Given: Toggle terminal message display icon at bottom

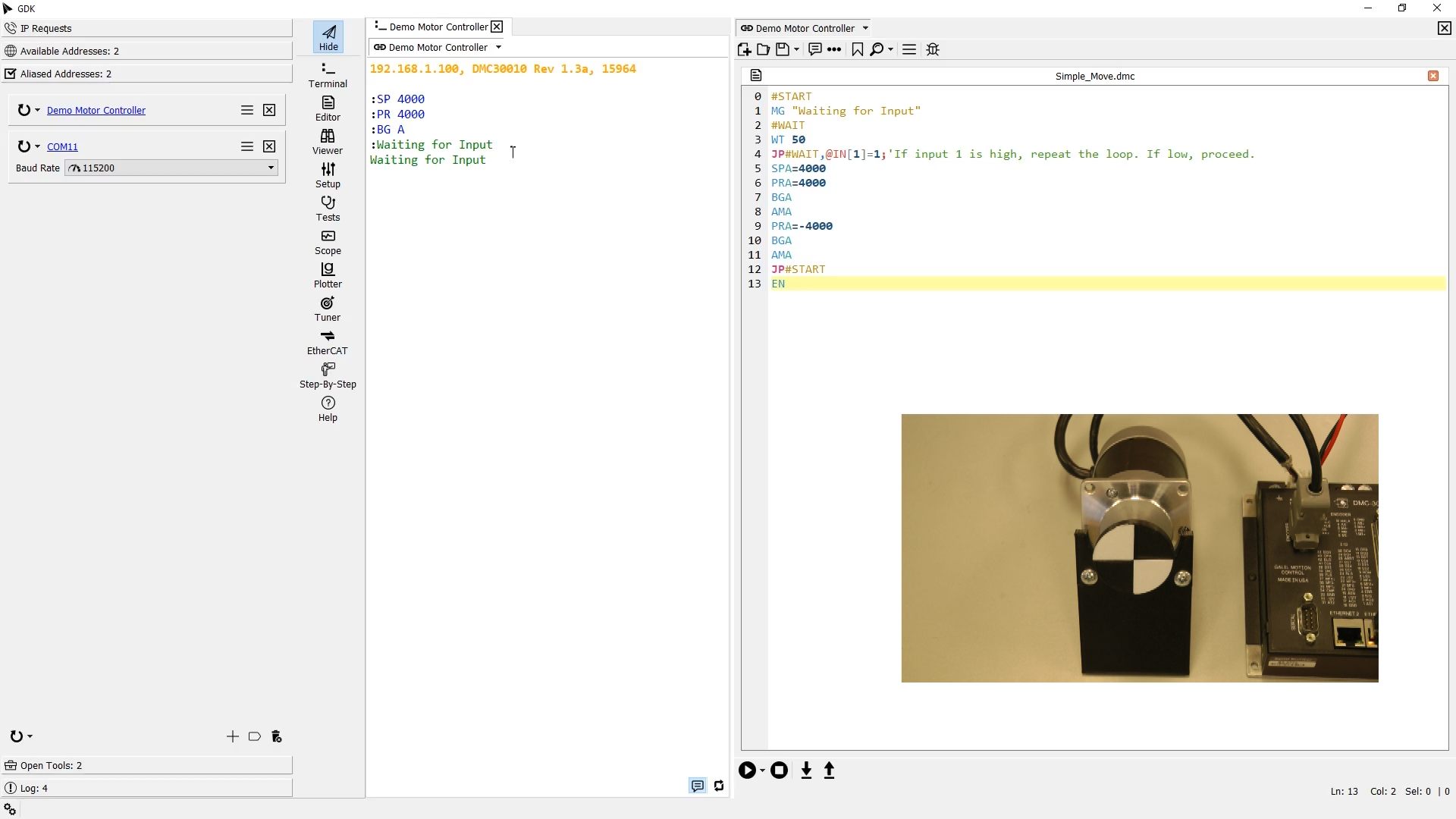Looking at the screenshot, I should [697, 786].
